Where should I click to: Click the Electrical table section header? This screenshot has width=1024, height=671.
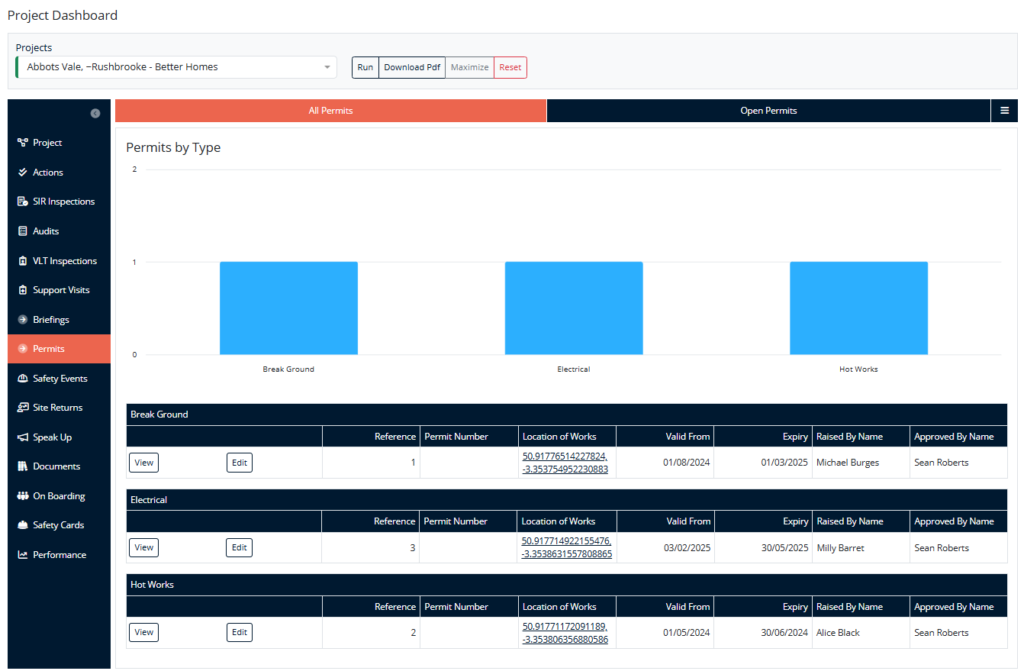click(566, 500)
